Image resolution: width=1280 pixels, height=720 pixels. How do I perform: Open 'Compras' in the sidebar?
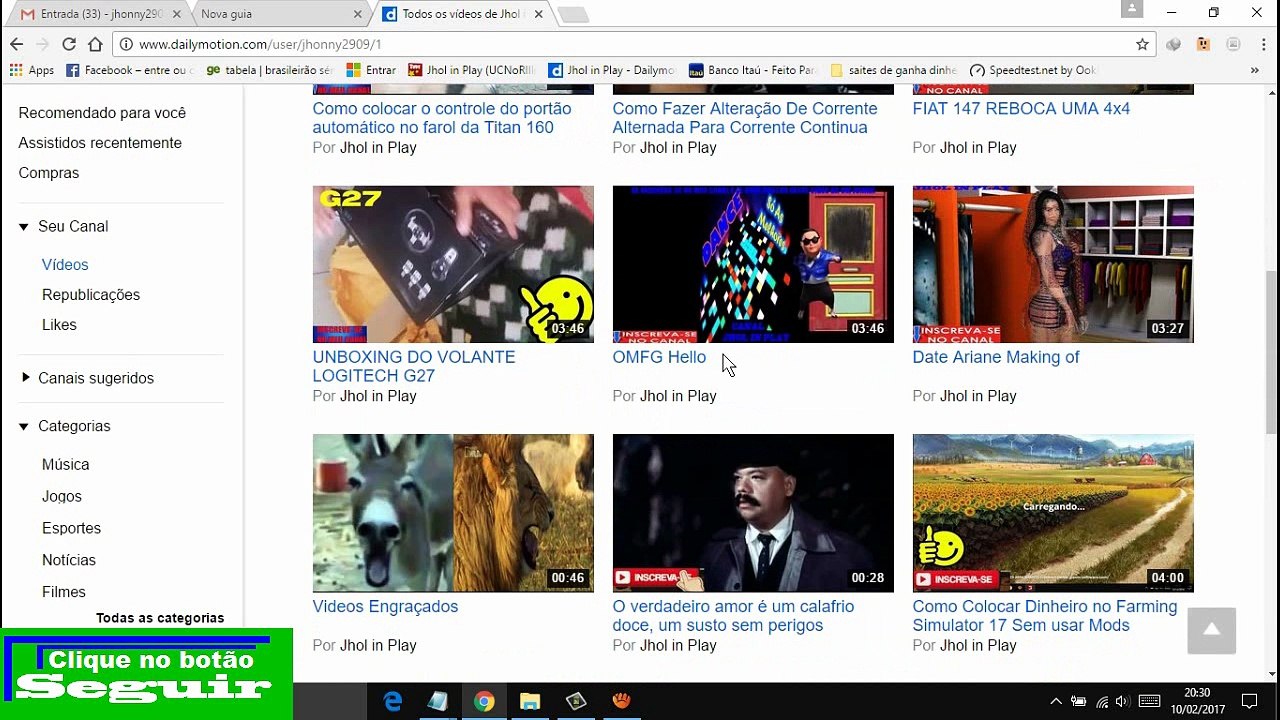point(48,173)
